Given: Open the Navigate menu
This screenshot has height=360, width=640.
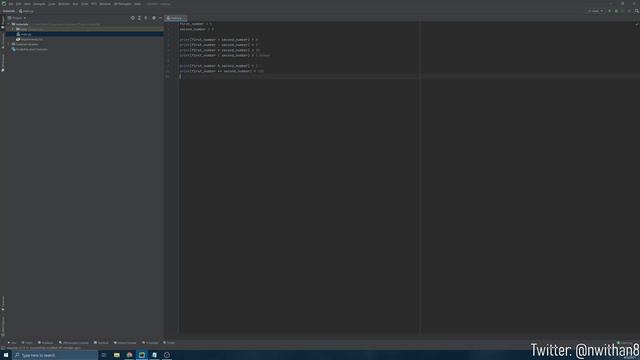Looking at the screenshot, I should click(x=39, y=4).
